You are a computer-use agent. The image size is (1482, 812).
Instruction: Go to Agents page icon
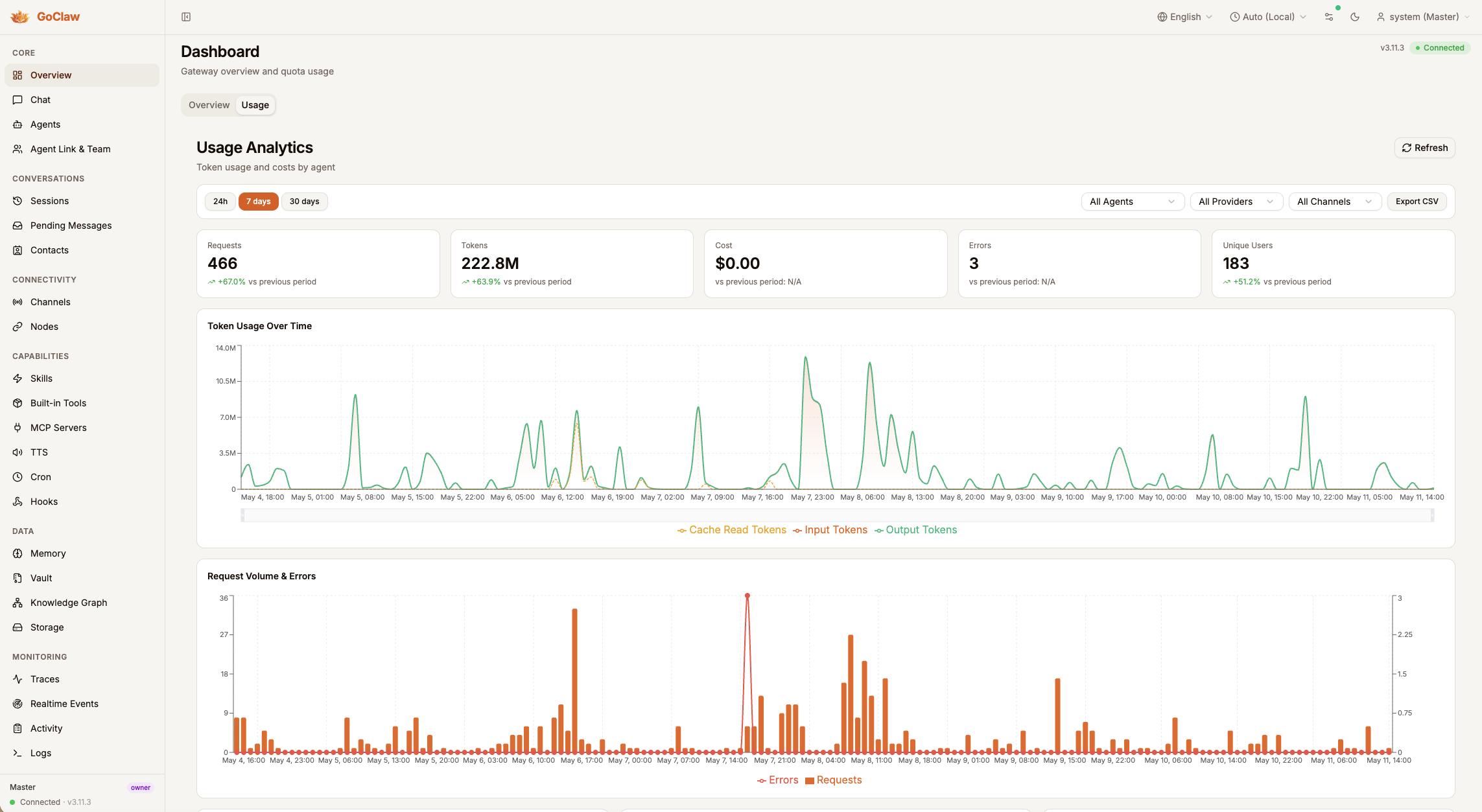tap(18, 124)
